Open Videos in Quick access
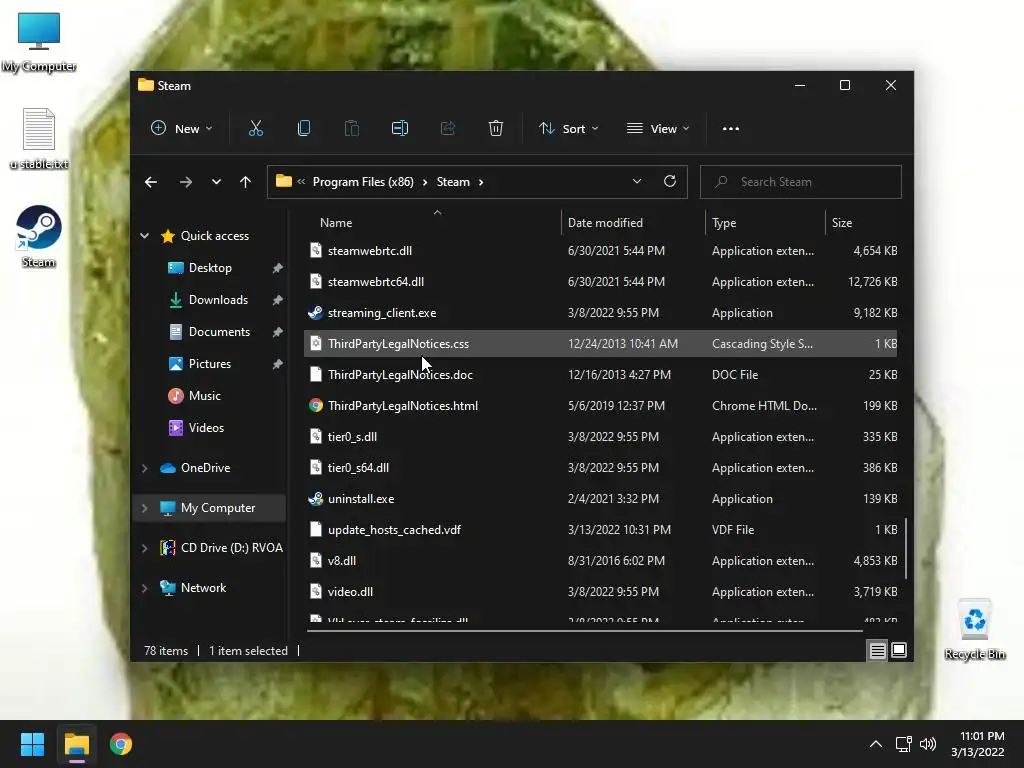1024x768 pixels. (x=206, y=428)
